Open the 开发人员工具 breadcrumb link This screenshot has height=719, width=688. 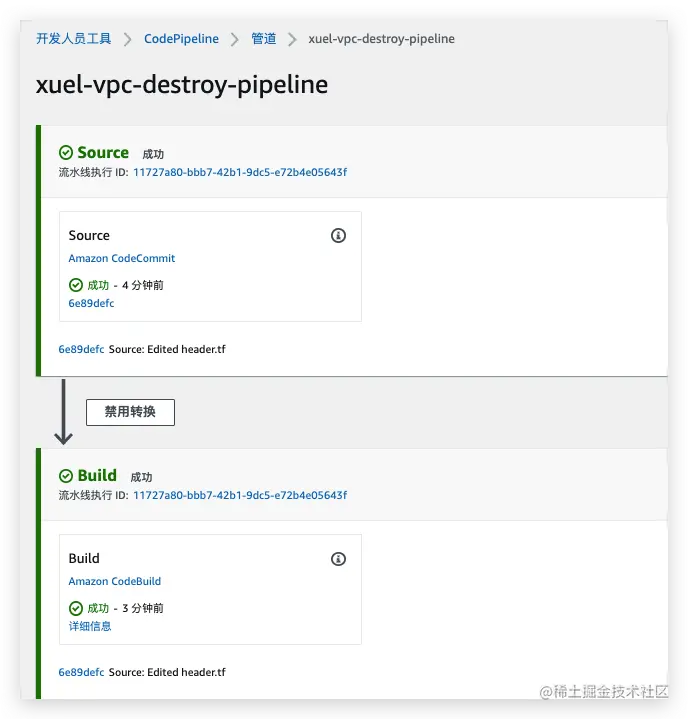click(74, 39)
